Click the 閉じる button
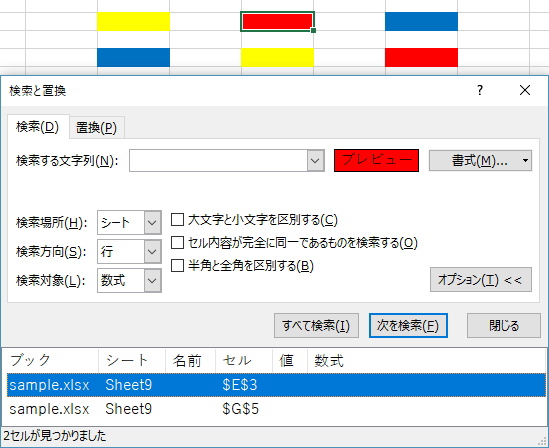Viewport: 549px width, 448px height. 504,326
